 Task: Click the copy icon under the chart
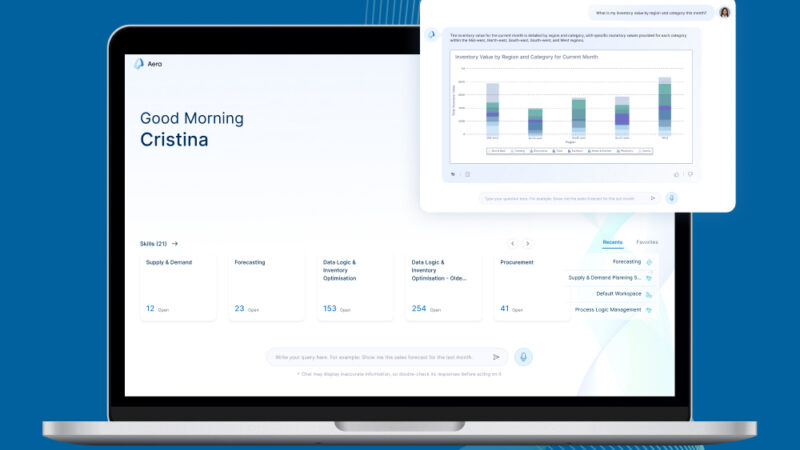point(467,174)
